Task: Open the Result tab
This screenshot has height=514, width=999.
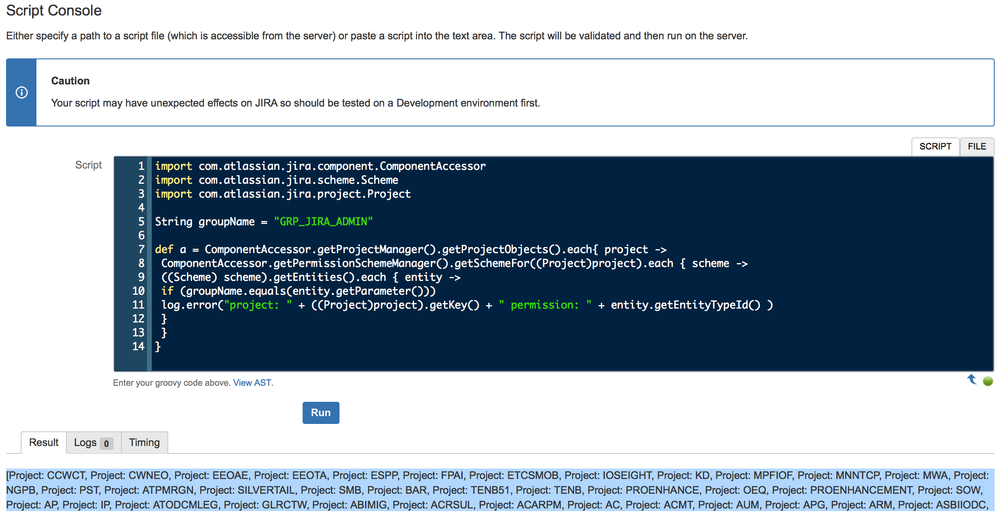Action: coord(44,442)
